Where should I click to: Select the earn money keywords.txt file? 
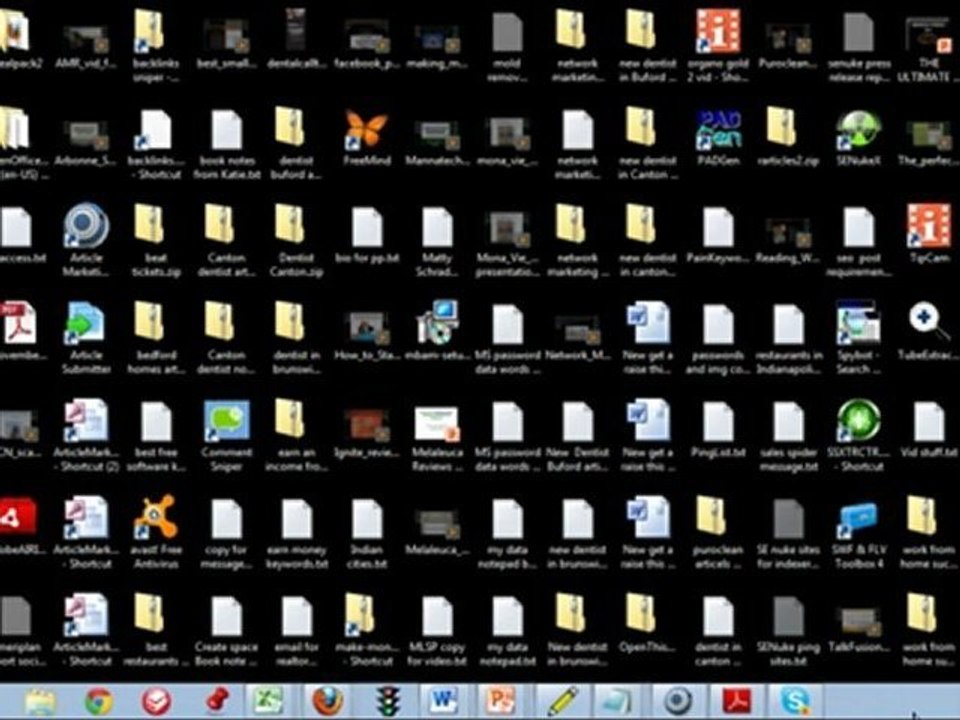(296, 532)
